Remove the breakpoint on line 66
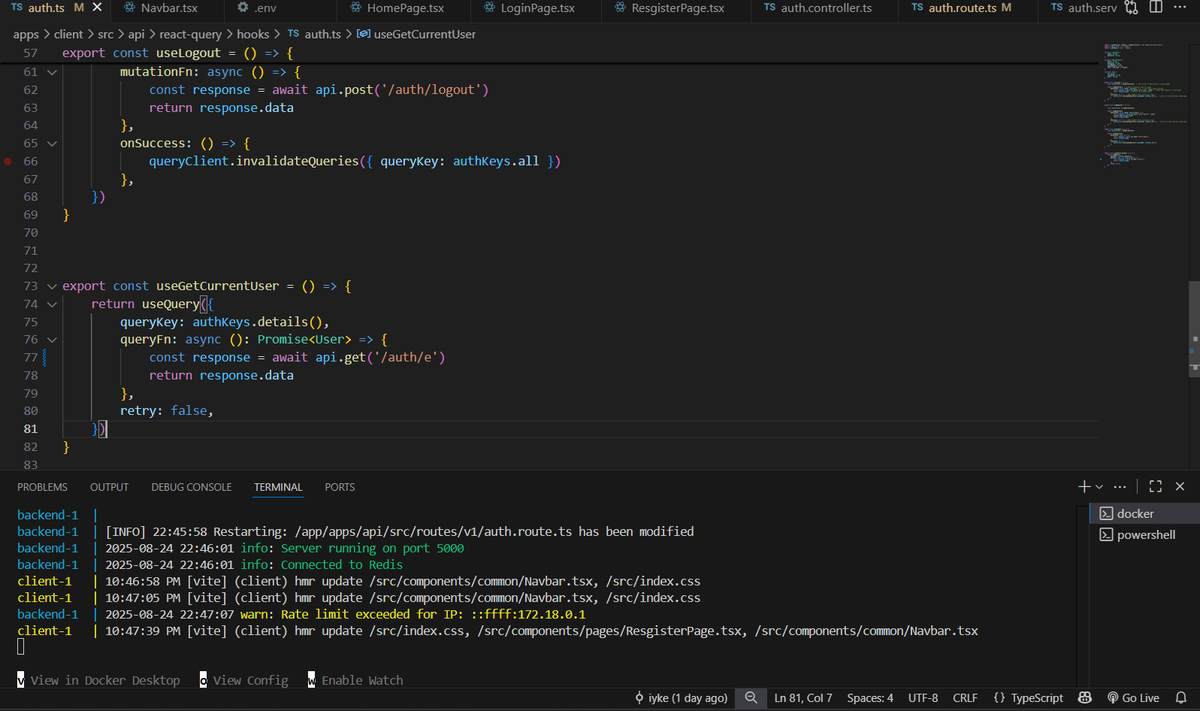This screenshot has width=1200, height=711. (8, 161)
